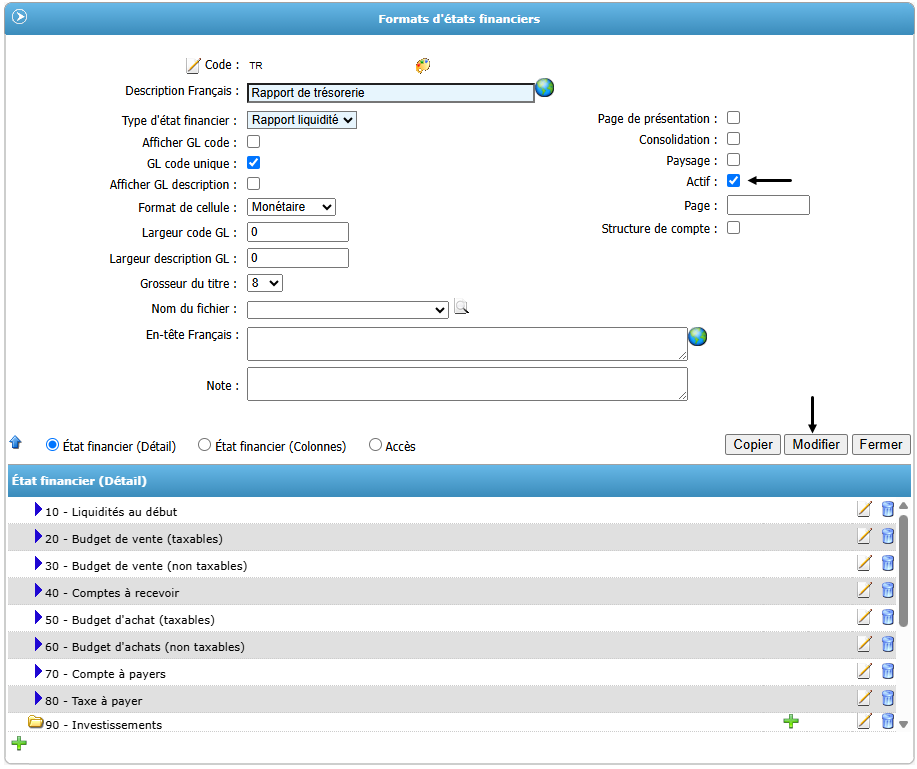Click the Fermer button

[x=881, y=444]
